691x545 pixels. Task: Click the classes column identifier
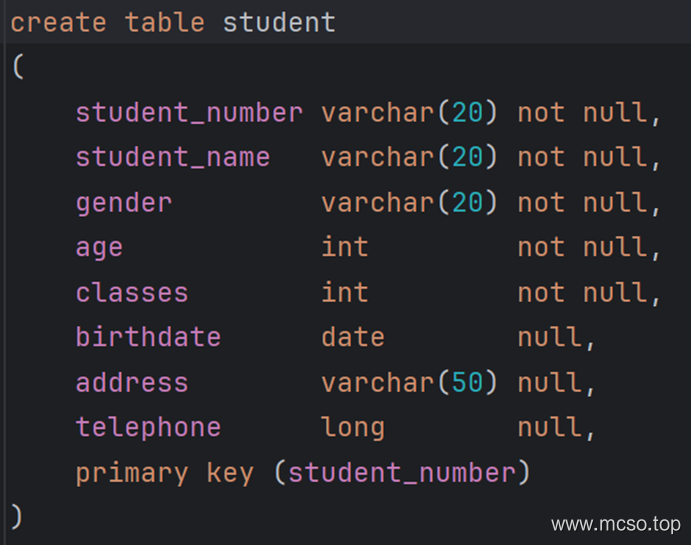[x=132, y=293]
